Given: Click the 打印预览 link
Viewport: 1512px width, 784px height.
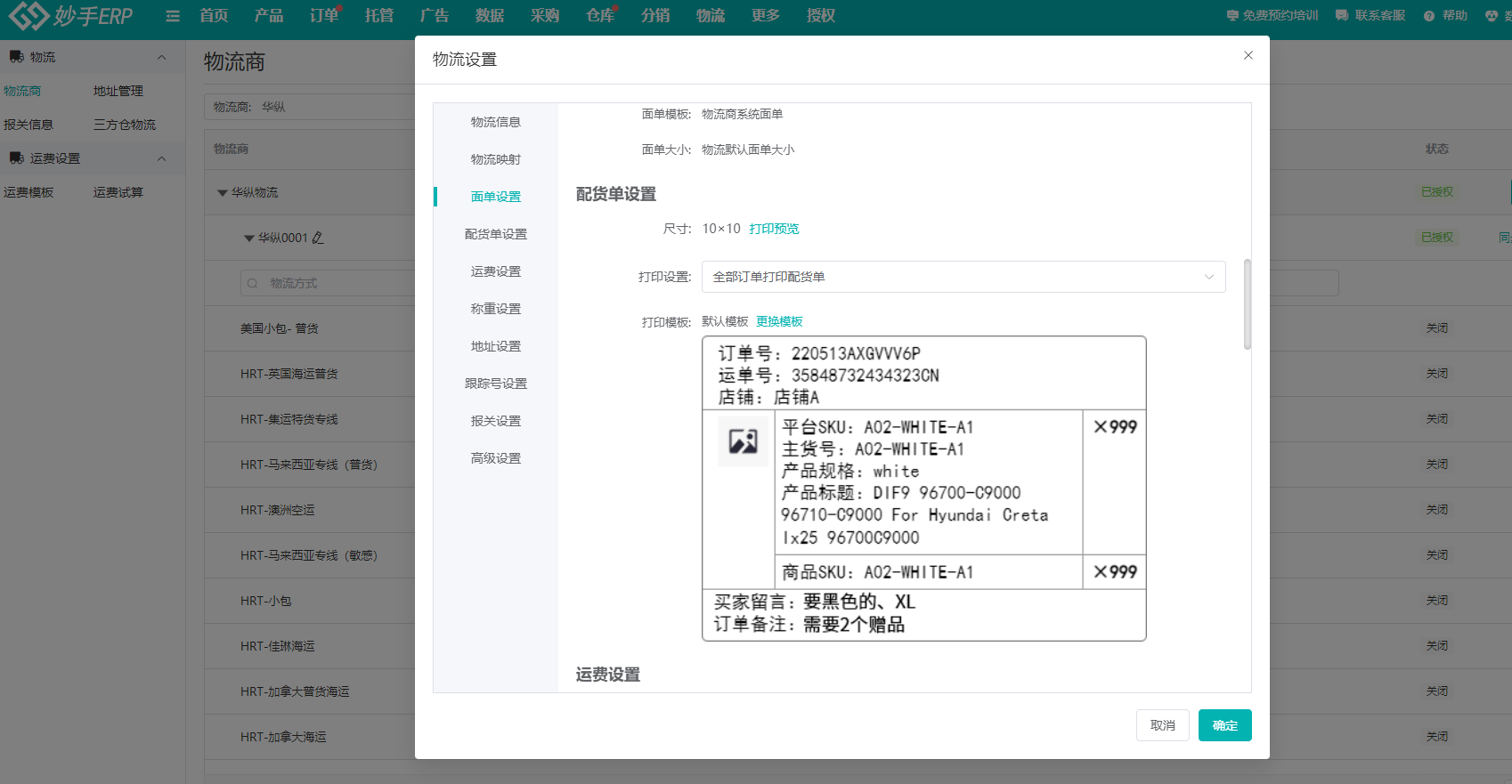Looking at the screenshot, I should [774, 229].
